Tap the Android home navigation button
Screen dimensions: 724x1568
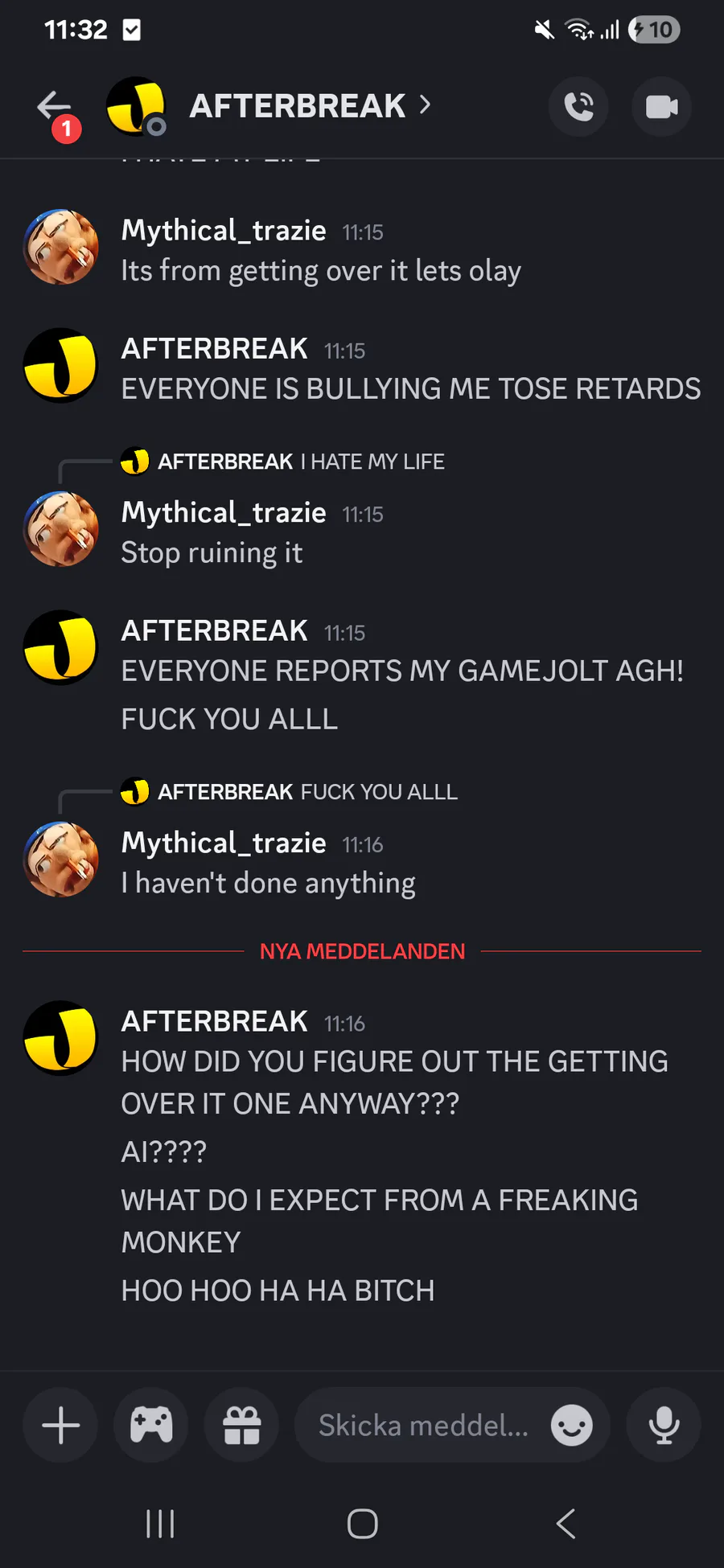pyautogui.click(x=362, y=1524)
